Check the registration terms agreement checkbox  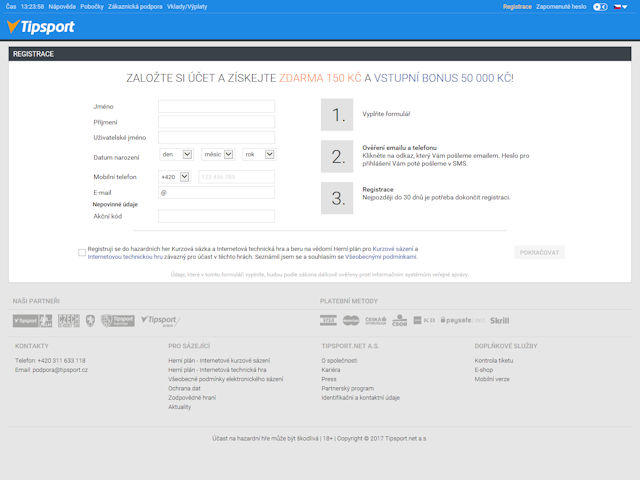[x=82, y=253]
